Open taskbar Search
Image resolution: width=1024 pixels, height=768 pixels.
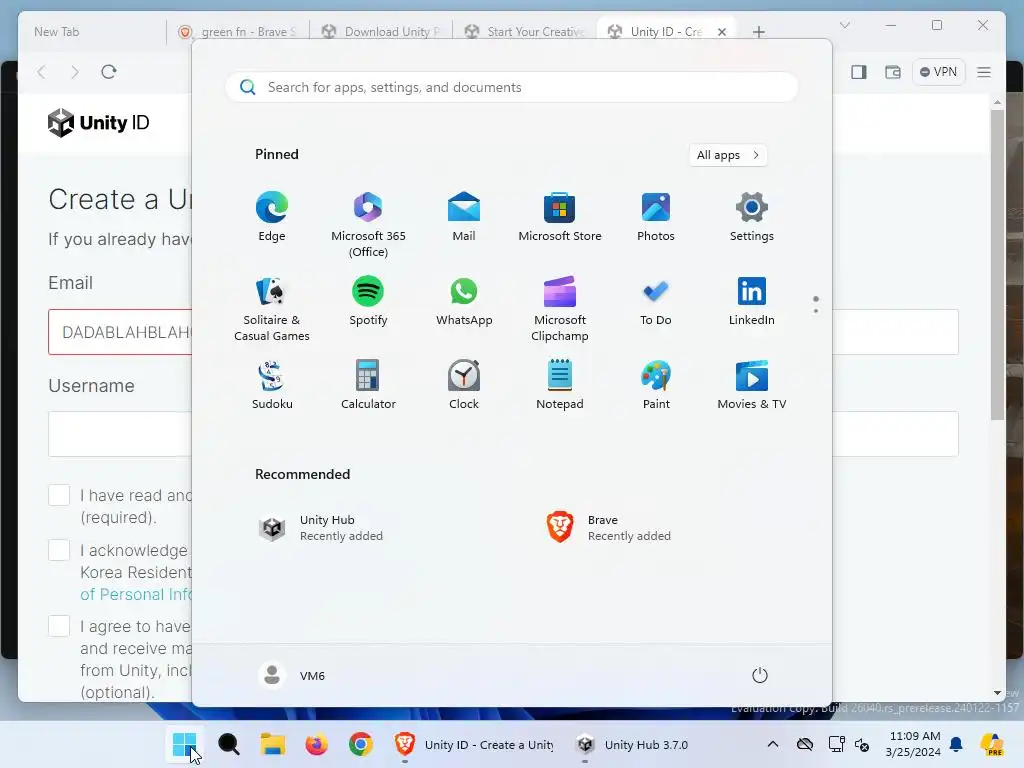(x=229, y=744)
